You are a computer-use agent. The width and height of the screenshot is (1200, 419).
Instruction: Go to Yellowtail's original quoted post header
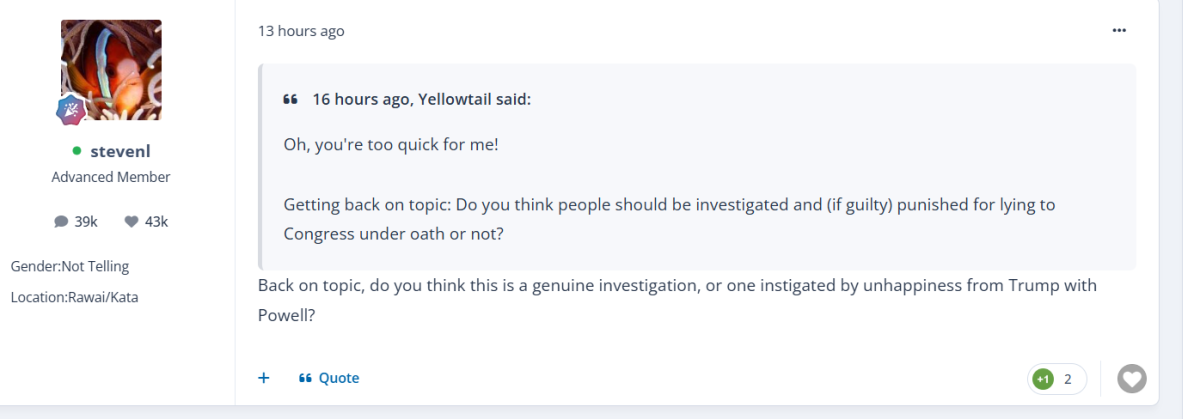coord(421,99)
